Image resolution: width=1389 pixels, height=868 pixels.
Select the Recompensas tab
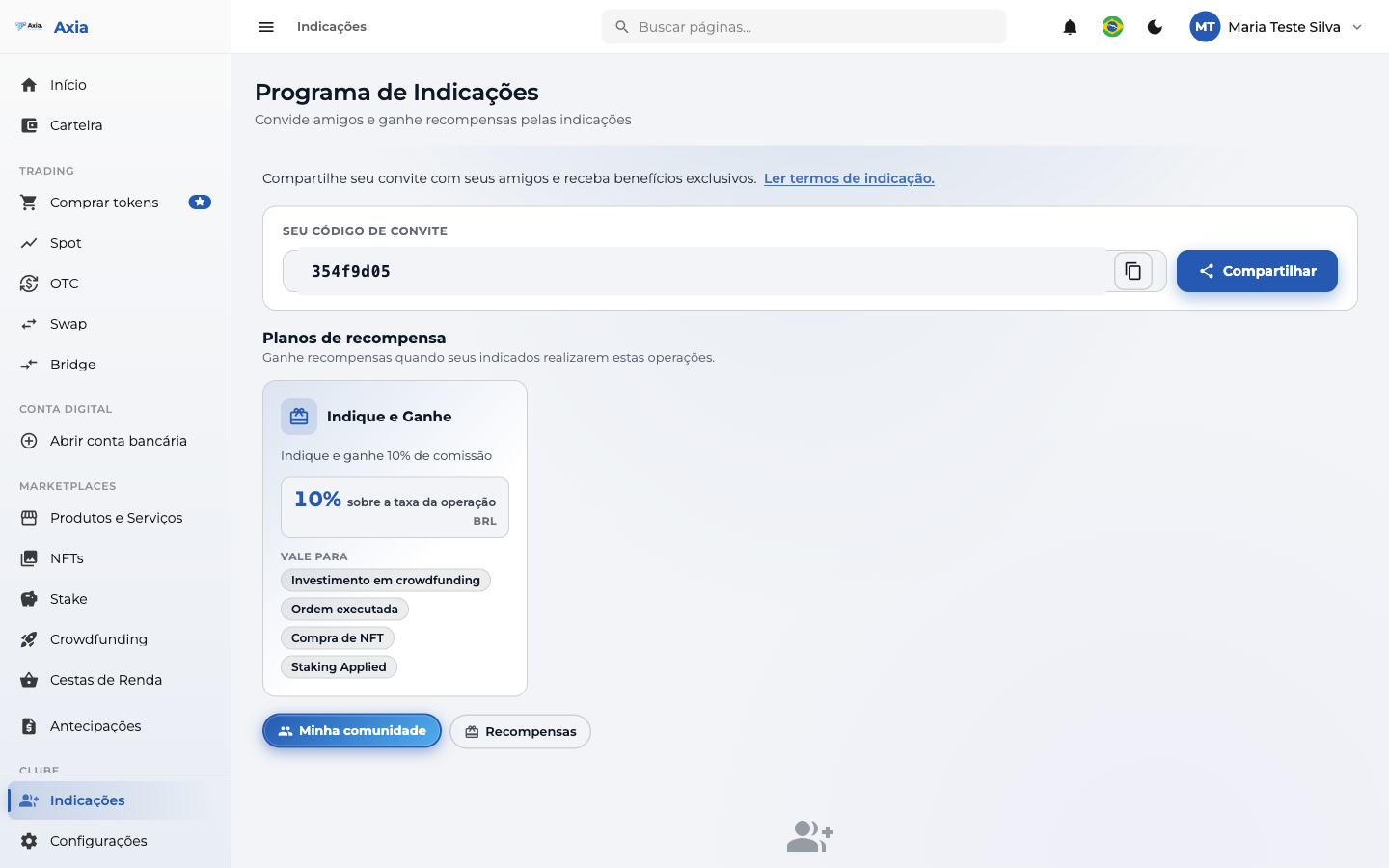[x=520, y=731]
